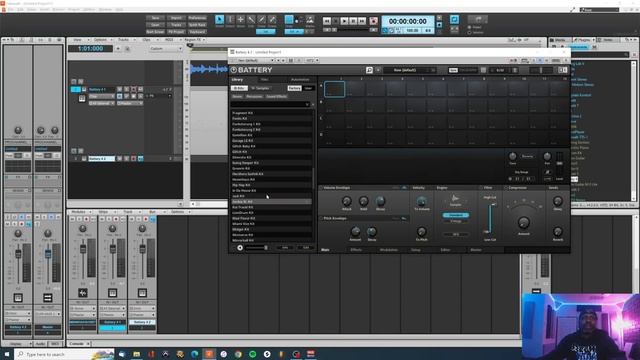This screenshot has height=360, width=640.
Task: Click the 00:00:00:00 transport time display
Action: (408, 21)
